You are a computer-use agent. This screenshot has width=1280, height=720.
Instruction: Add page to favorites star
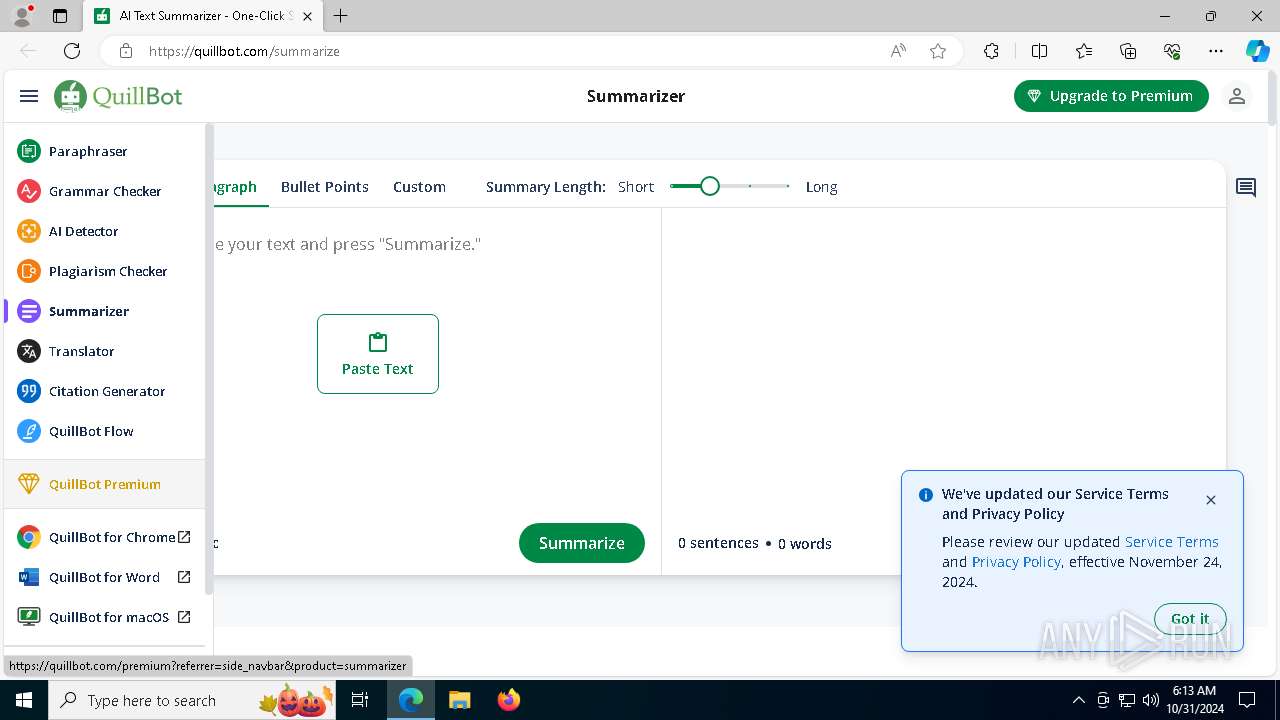tap(938, 51)
